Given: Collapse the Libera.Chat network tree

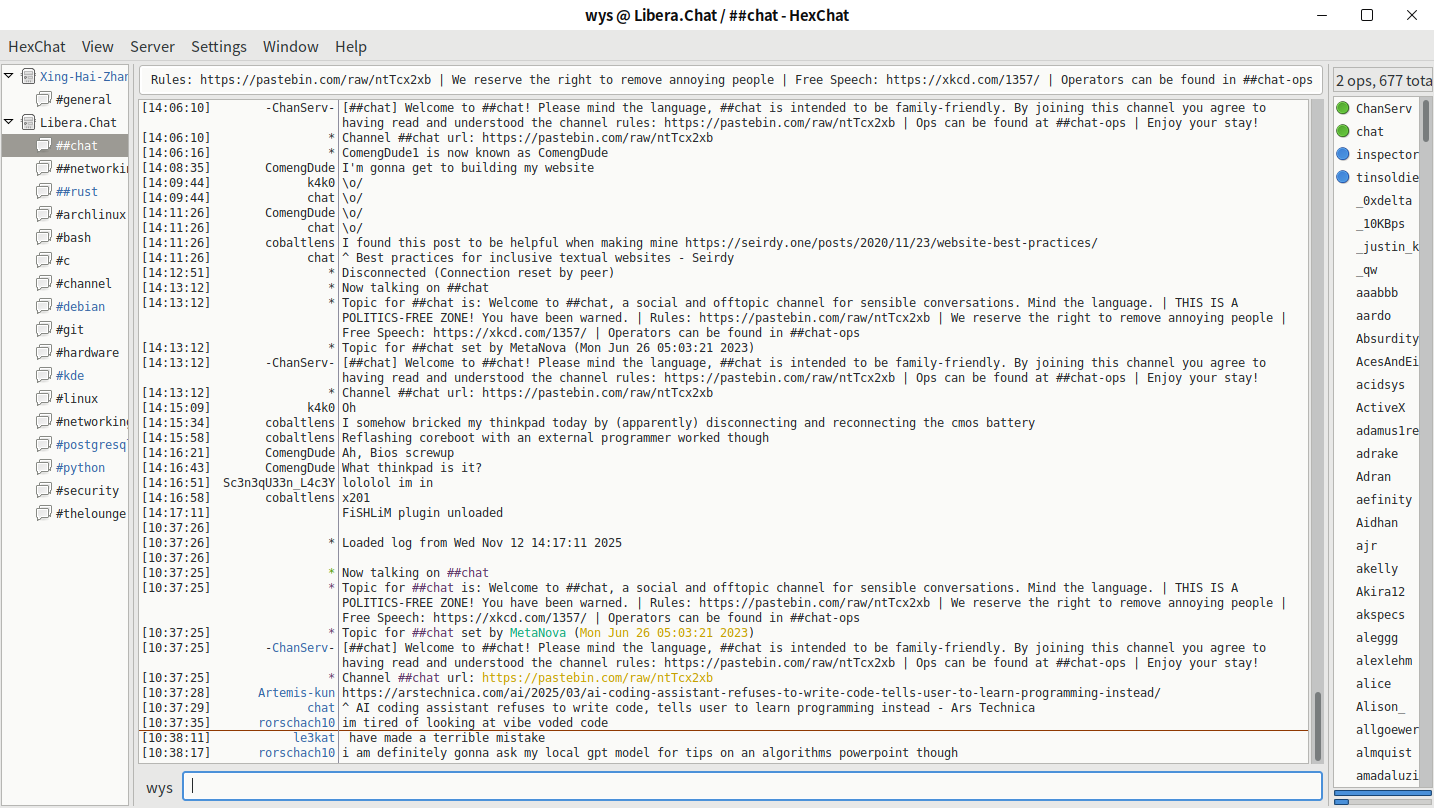Looking at the screenshot, I should point(9,122).
